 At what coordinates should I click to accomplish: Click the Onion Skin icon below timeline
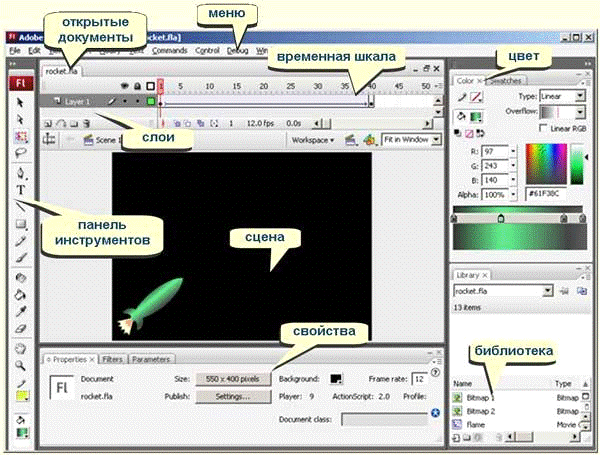178,124
